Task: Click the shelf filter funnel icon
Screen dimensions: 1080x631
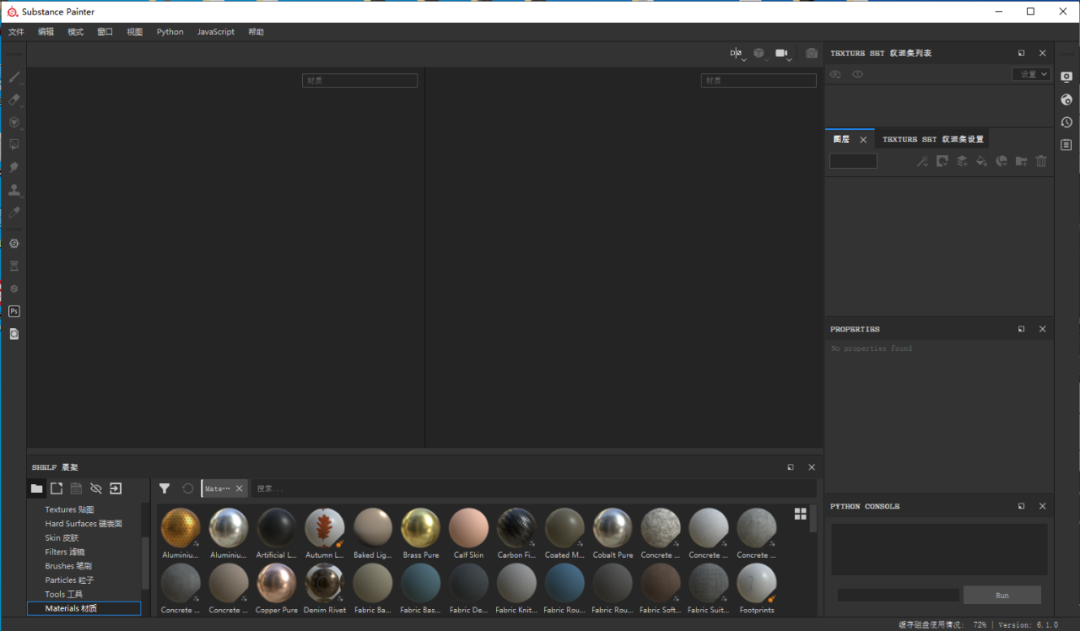Action: pos(165,488)
